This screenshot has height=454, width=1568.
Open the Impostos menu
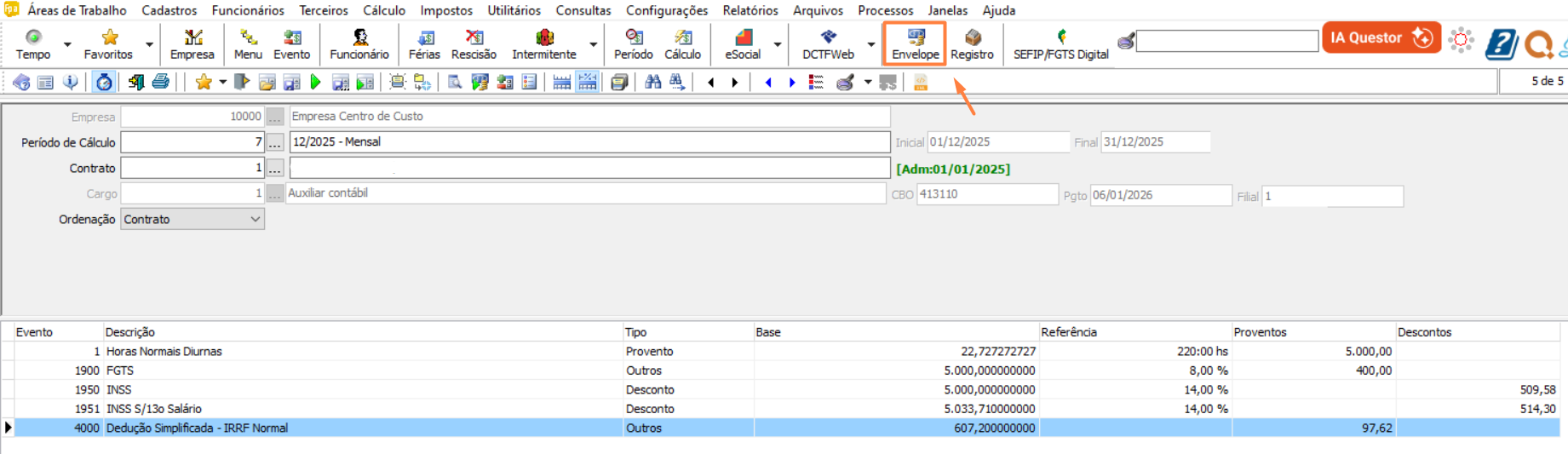tap(445, 10)
